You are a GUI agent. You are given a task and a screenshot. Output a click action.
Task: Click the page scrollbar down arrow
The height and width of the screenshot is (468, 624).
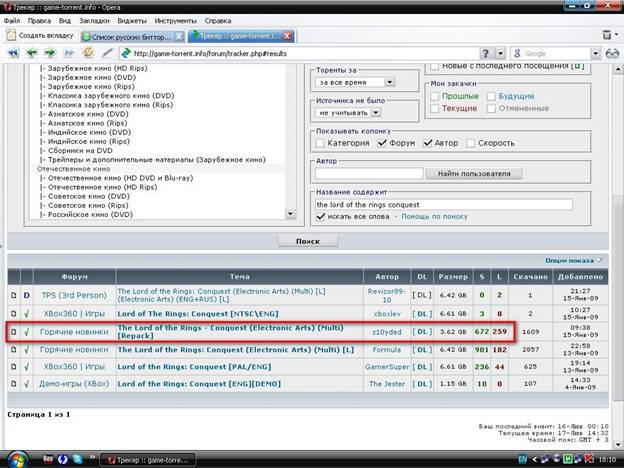[x=618, y=445]
